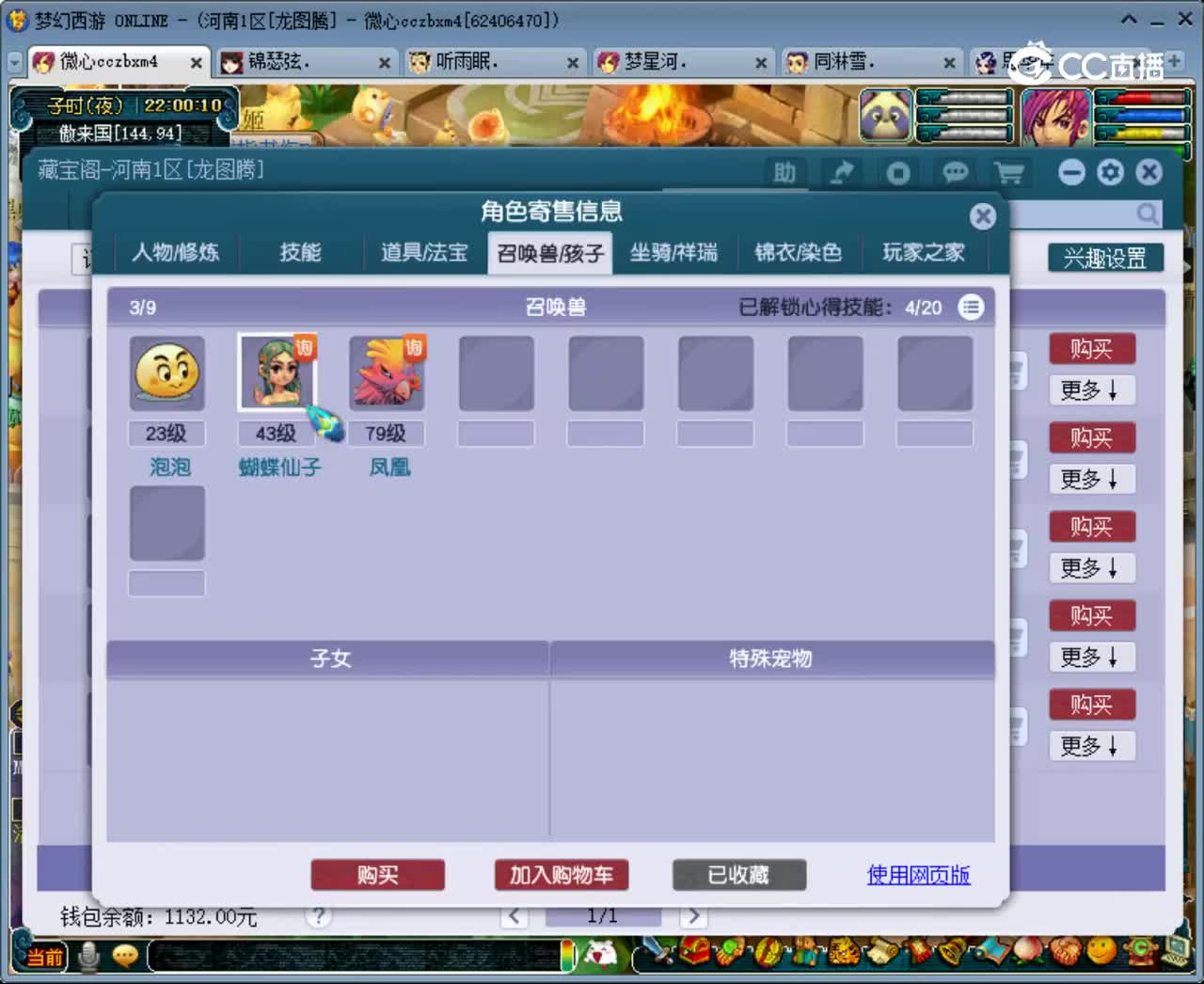Screen dimensions: 1204x984
Task: Click the computer monitor icon in bottom toolbar
Action: [1176, 950]
